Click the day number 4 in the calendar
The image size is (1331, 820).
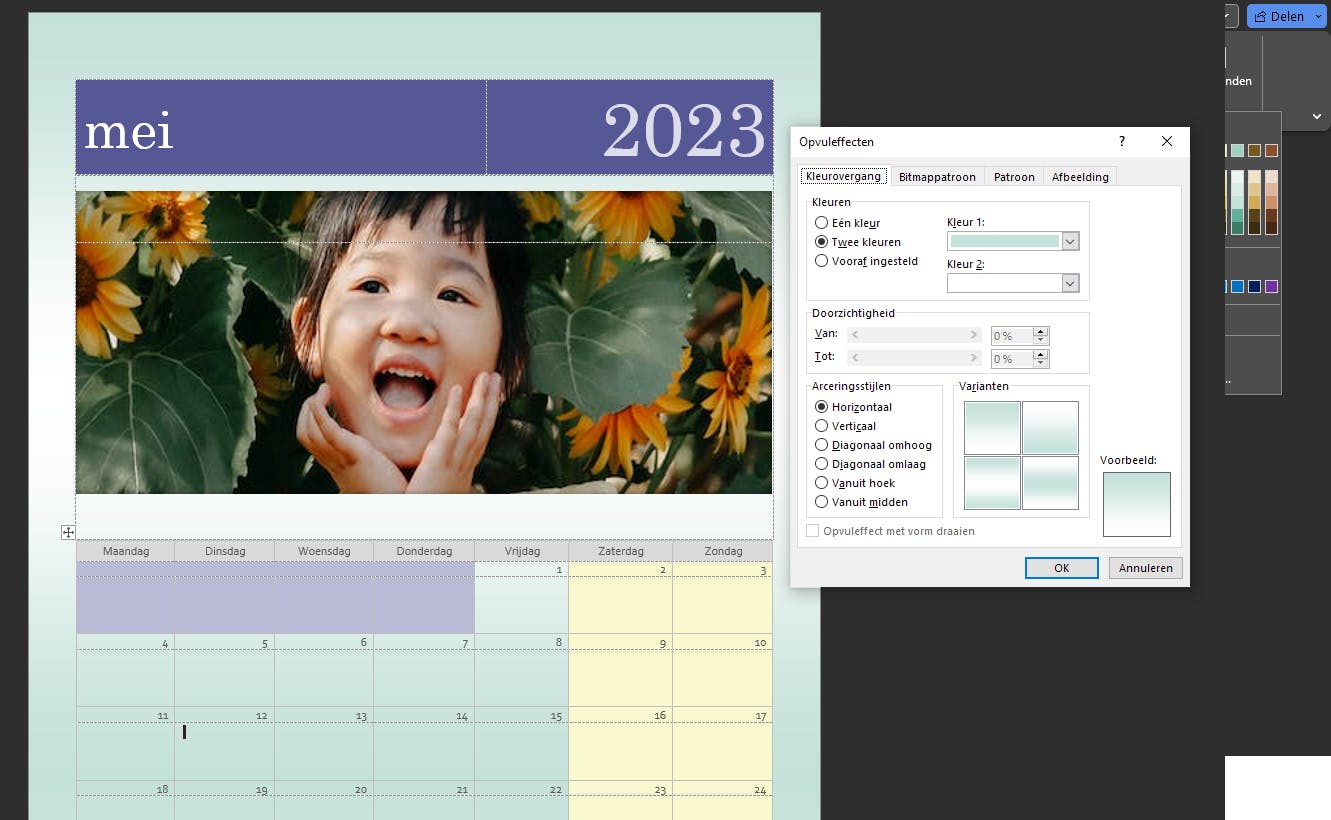(x=165, y=643)
